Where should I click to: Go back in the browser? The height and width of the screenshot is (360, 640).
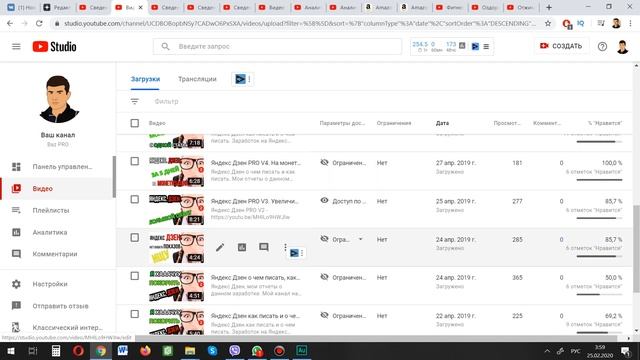click(10, 24)
